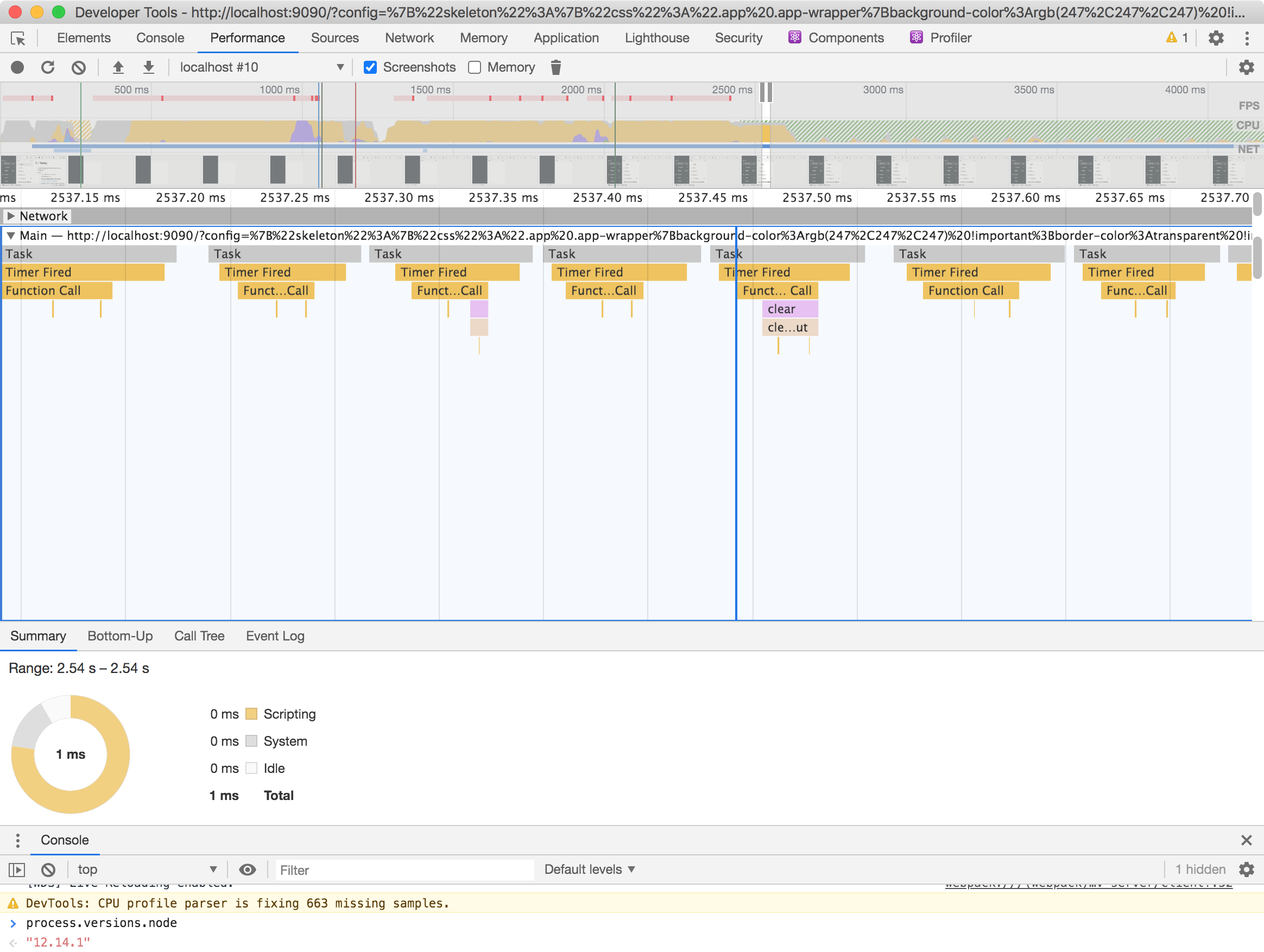Enable the Memory checkbox
This screenshot has height=952, width=1264.
(x=475, y=67)
